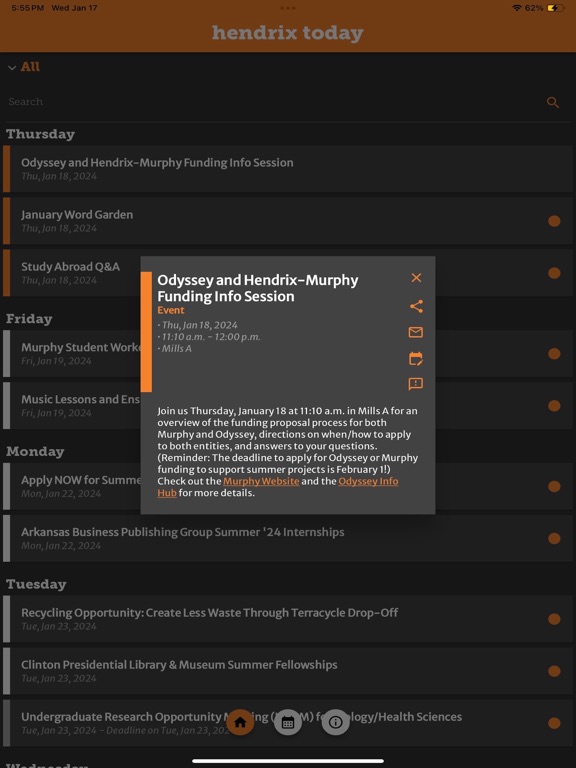Open the feedback report icon in popup
Viewport: 576px width, 768px height.
point(415,384)
